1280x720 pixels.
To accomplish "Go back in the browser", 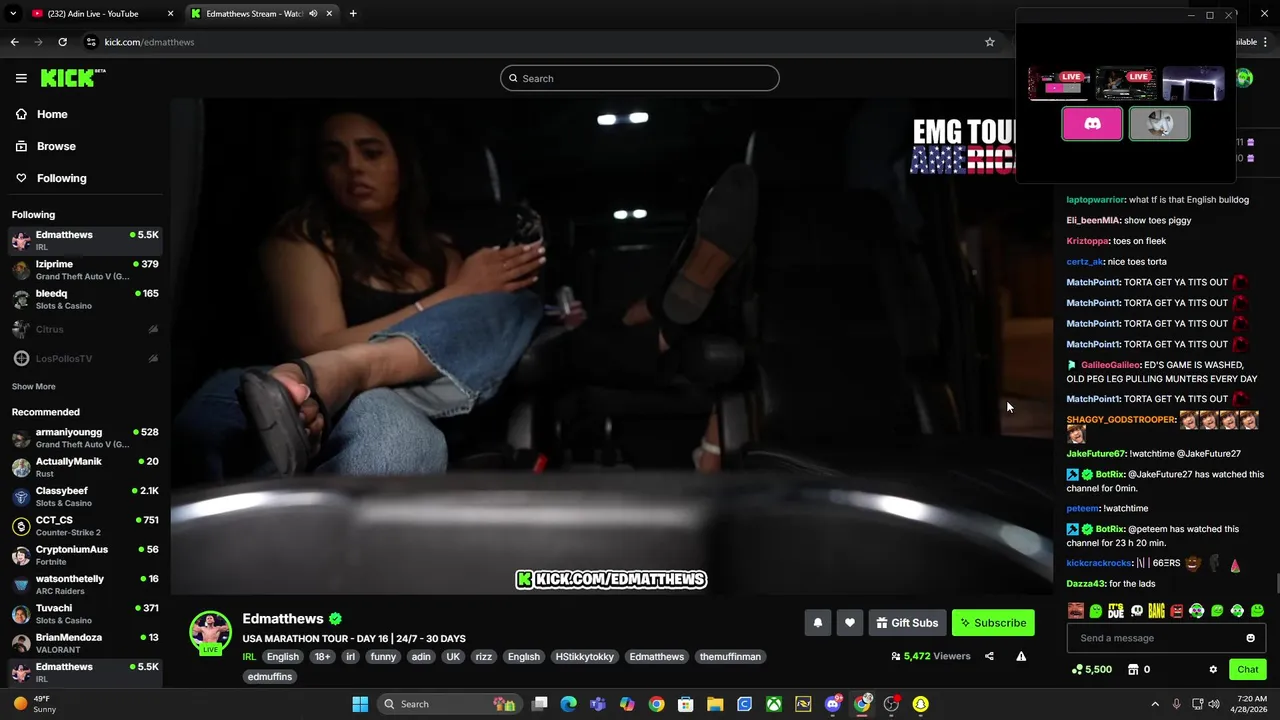I will (x=14, y=42).
